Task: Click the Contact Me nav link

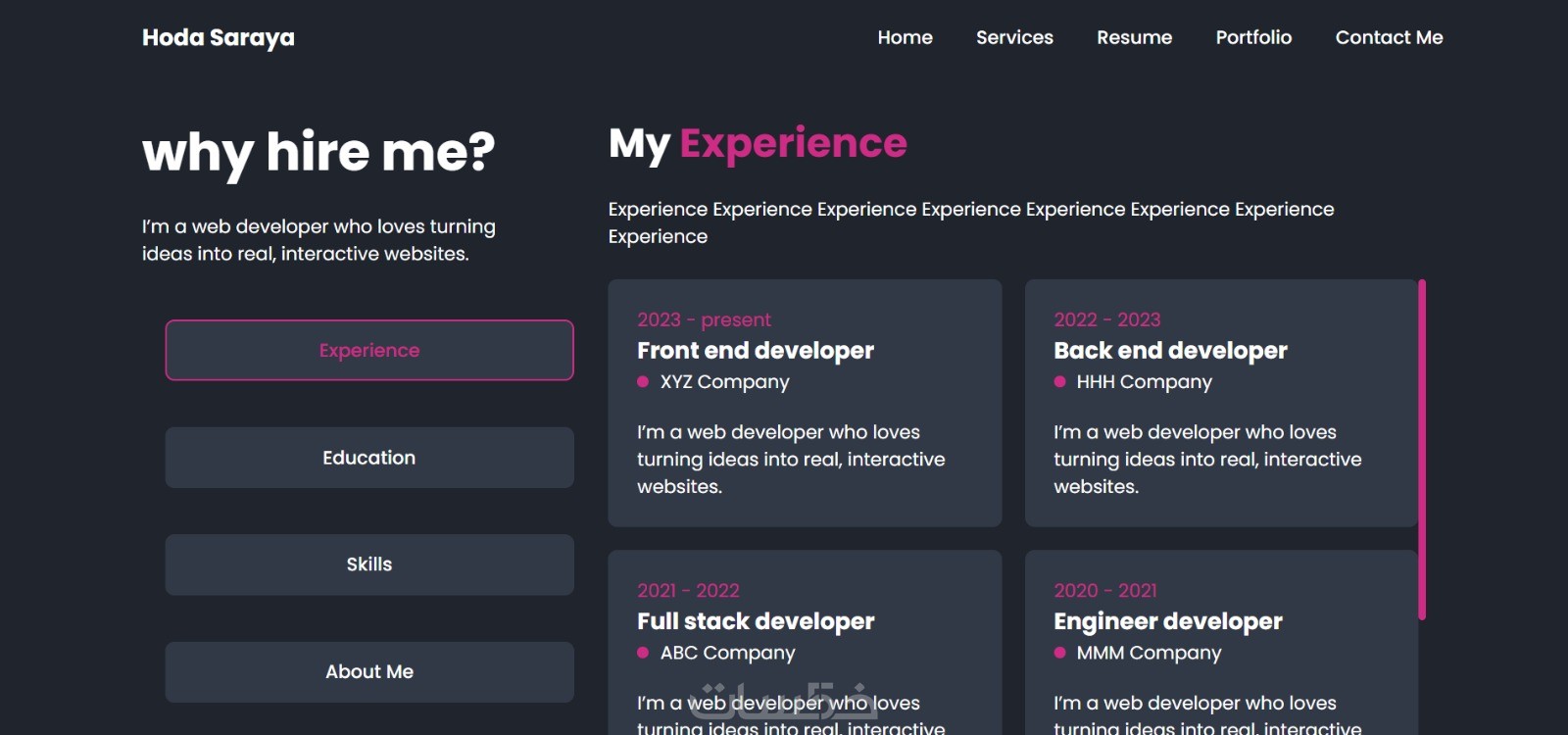Action: pos(1389,37)
